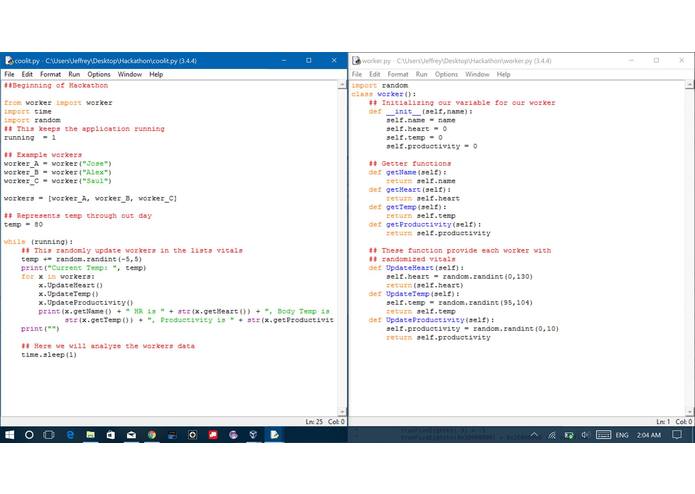Open Cortana search circle in taskbar
The image size is (695, 494).
click(x=29, y=435)
